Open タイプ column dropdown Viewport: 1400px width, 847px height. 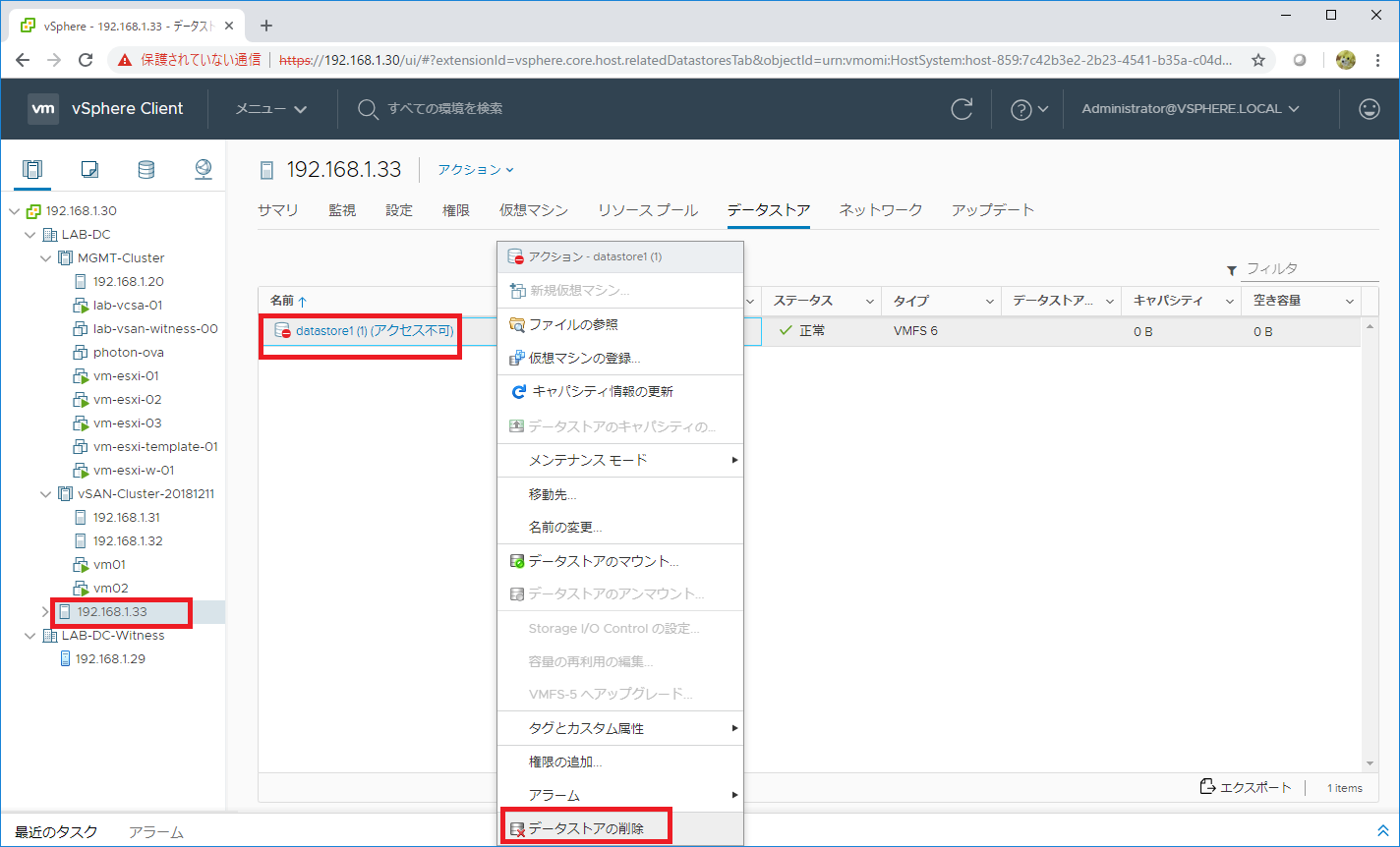pos(989,301)
